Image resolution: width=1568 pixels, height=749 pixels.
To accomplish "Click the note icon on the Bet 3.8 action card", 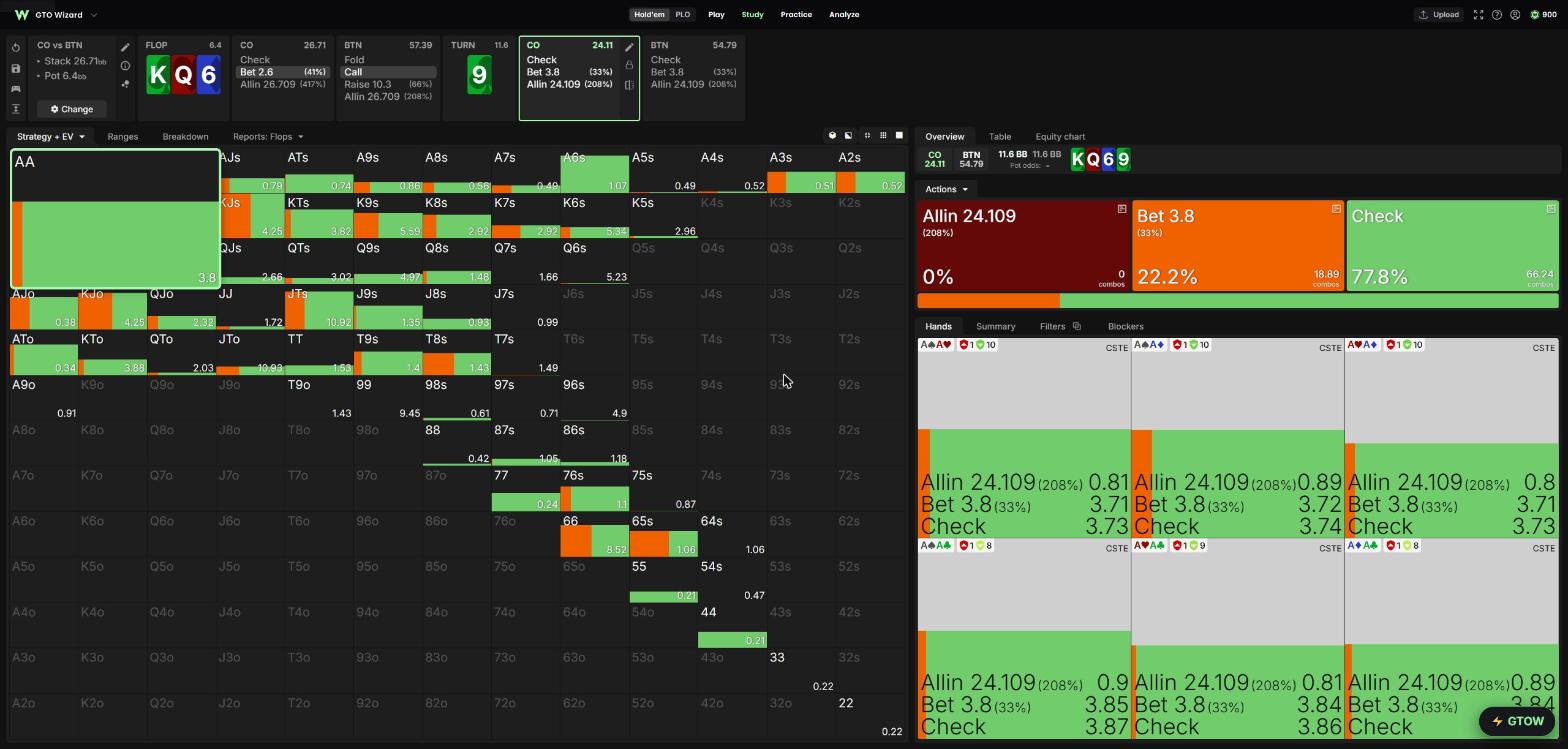I will [x=1336, y=209].
